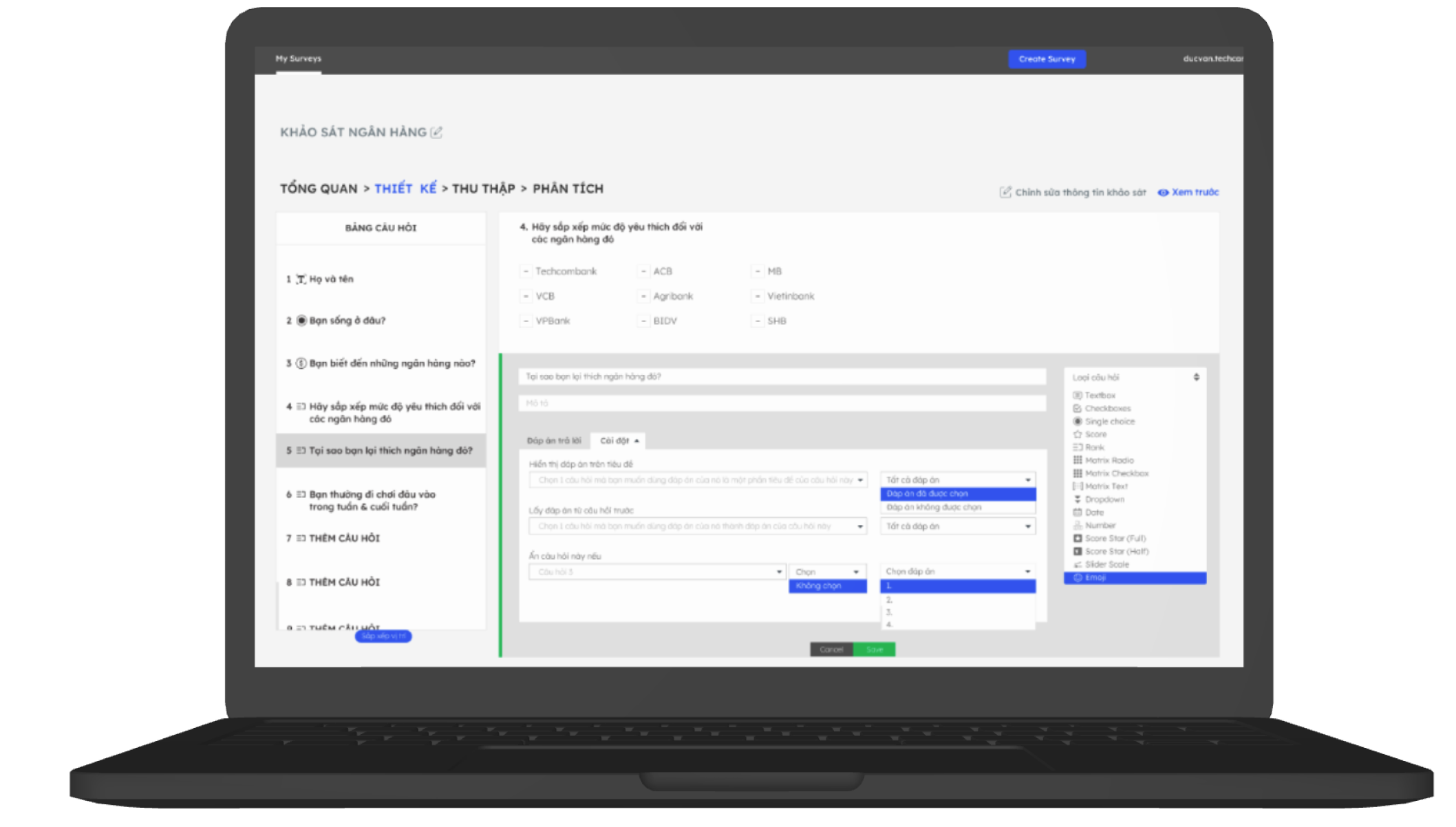Pick the Matrix Radio grid type
Image resolution: width=1456 pixels, height=827 pixels.
click(1109, 460)
